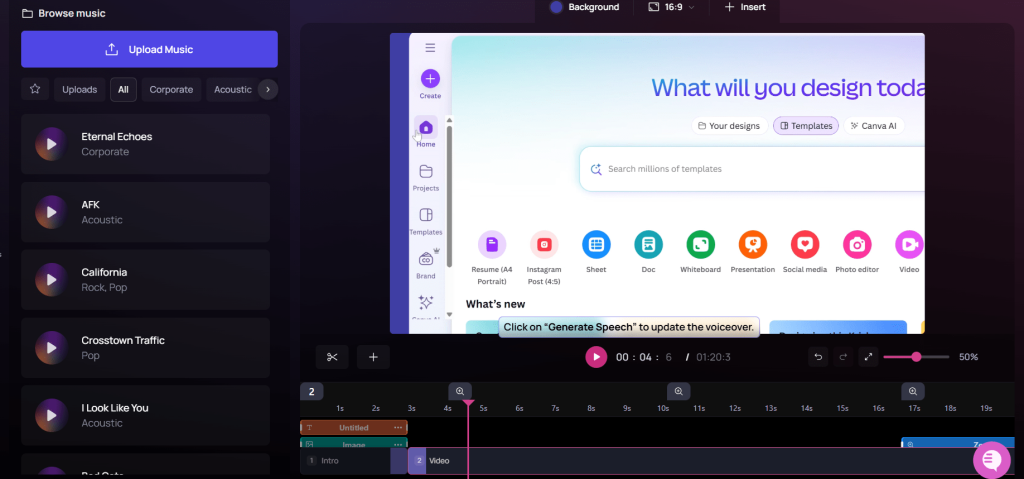
Task: Preview the AFK track
Action: click(51, 212)
